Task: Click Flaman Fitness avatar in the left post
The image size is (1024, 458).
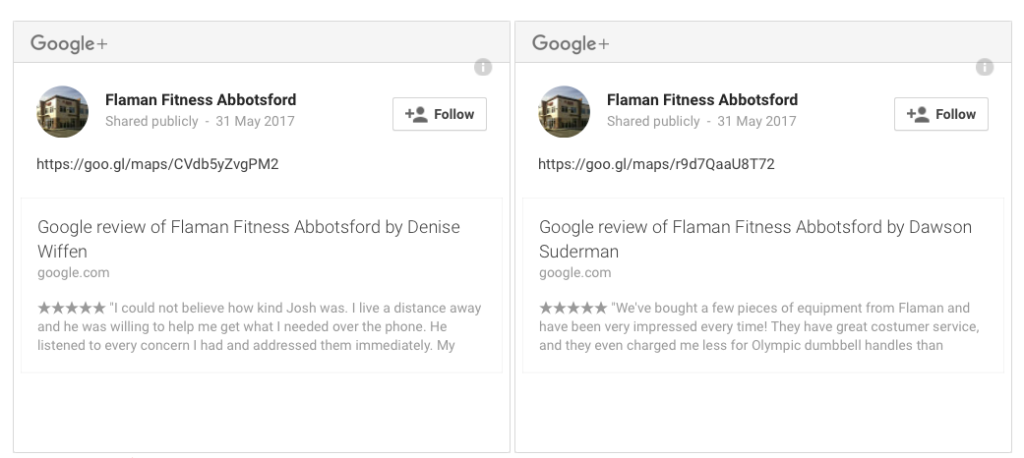Action: pos(62,112)
